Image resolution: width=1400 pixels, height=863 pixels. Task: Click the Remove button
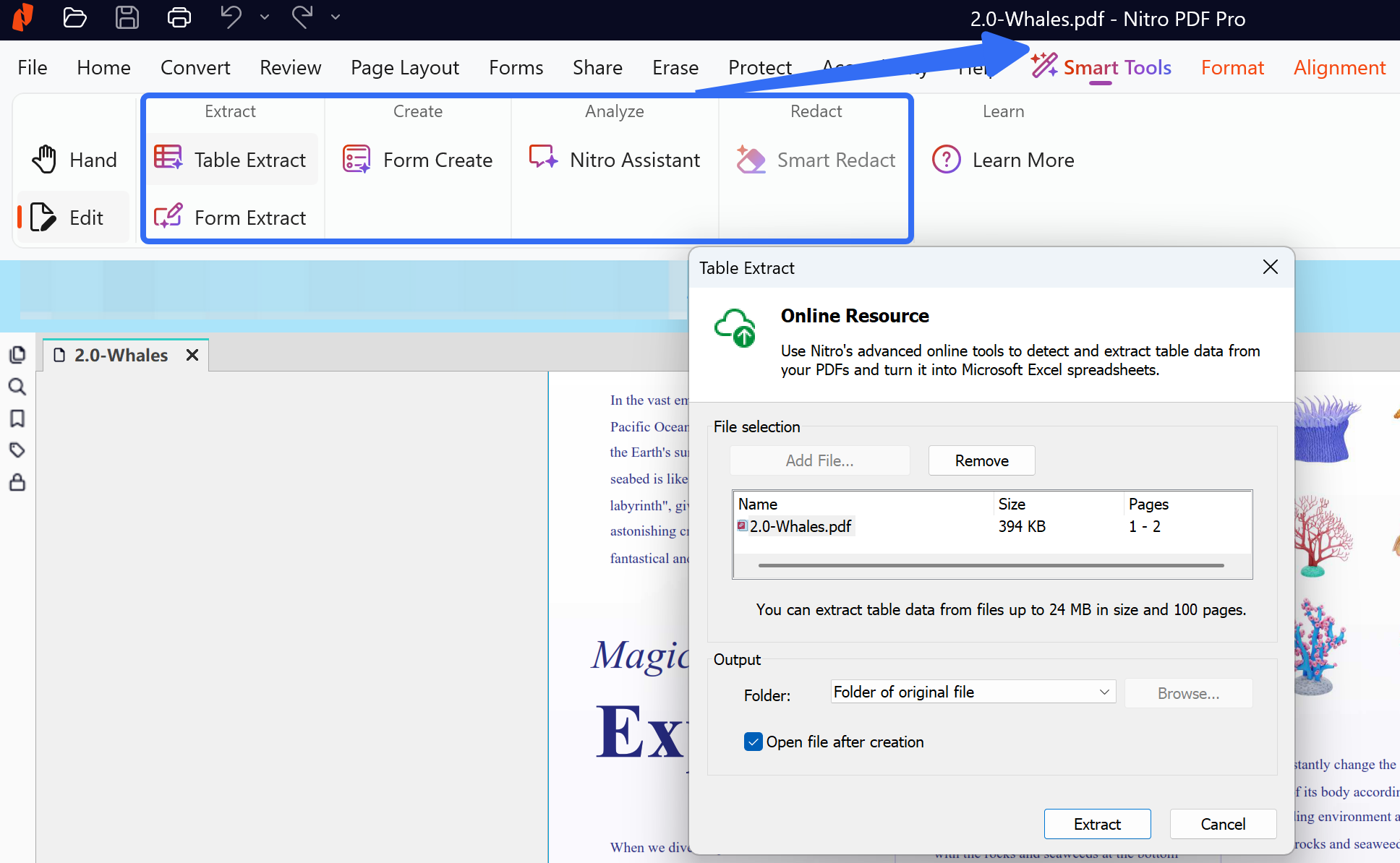981,460
